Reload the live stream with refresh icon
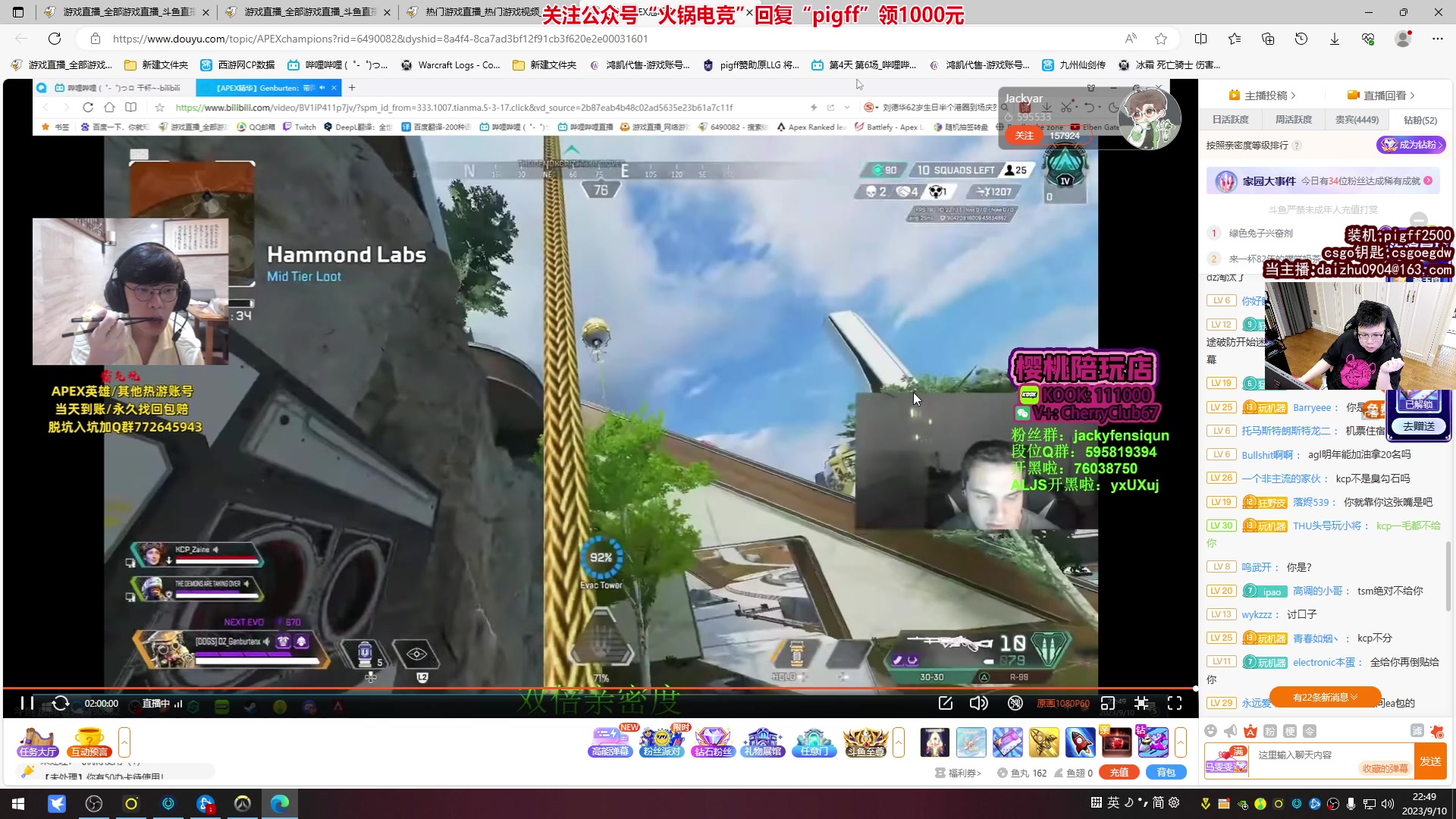Screen dimensions: 1456x819 tap(61, 703)
